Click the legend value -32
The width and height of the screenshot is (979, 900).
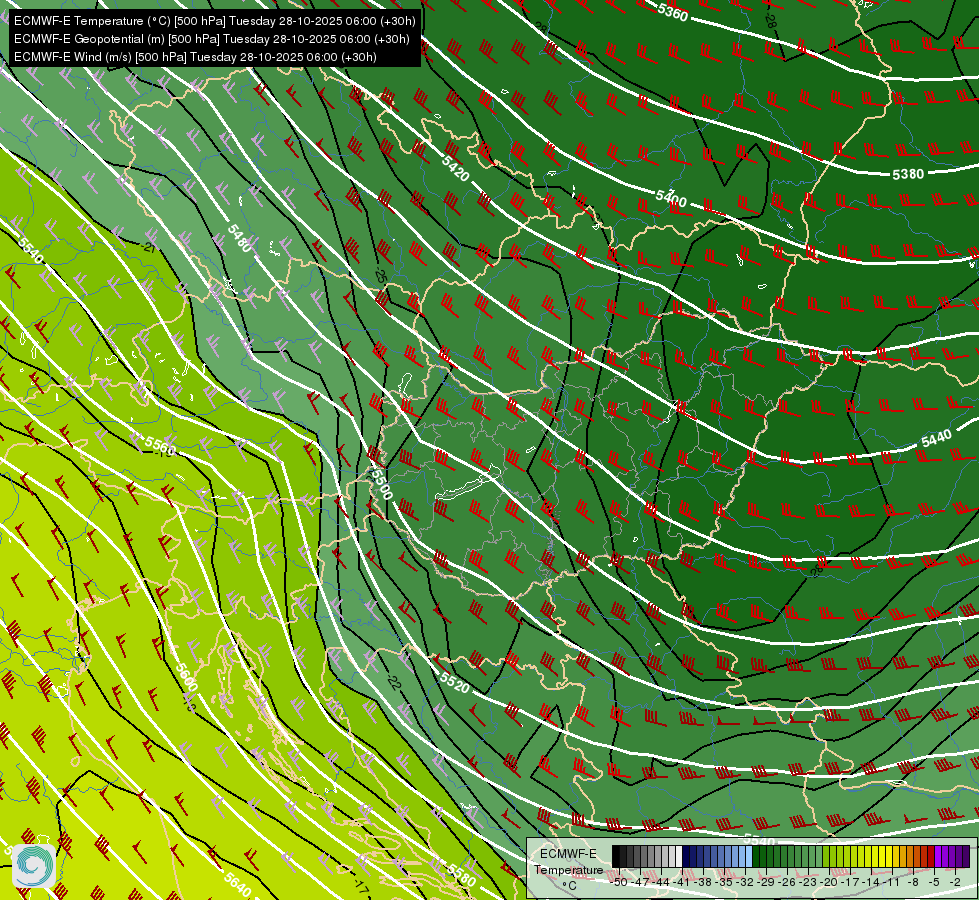(746, 882)
